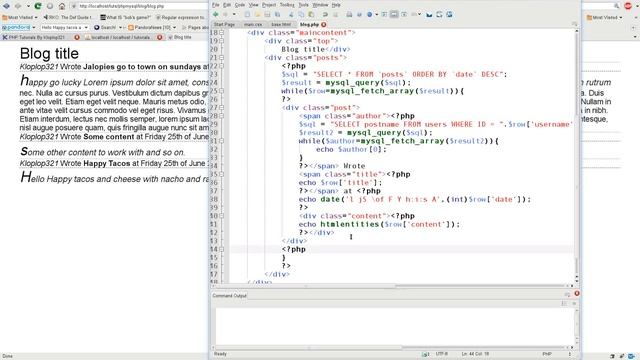This screenshot has height=360, width=640.
Task: Open the PandoraNews feed dropdown
Action: (x=175, y=27)
